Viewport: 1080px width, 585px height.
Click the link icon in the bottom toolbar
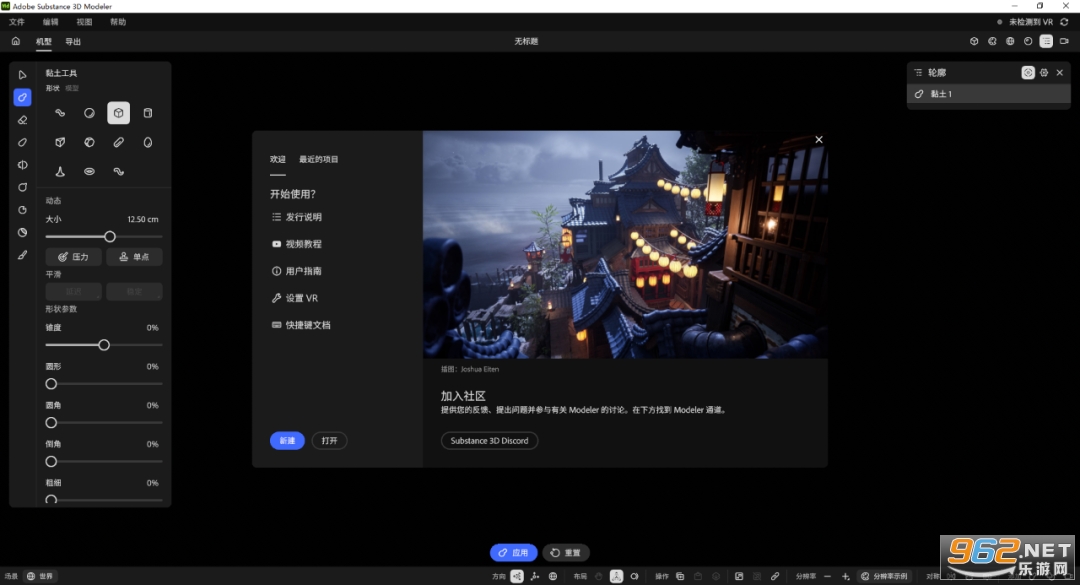775,576
